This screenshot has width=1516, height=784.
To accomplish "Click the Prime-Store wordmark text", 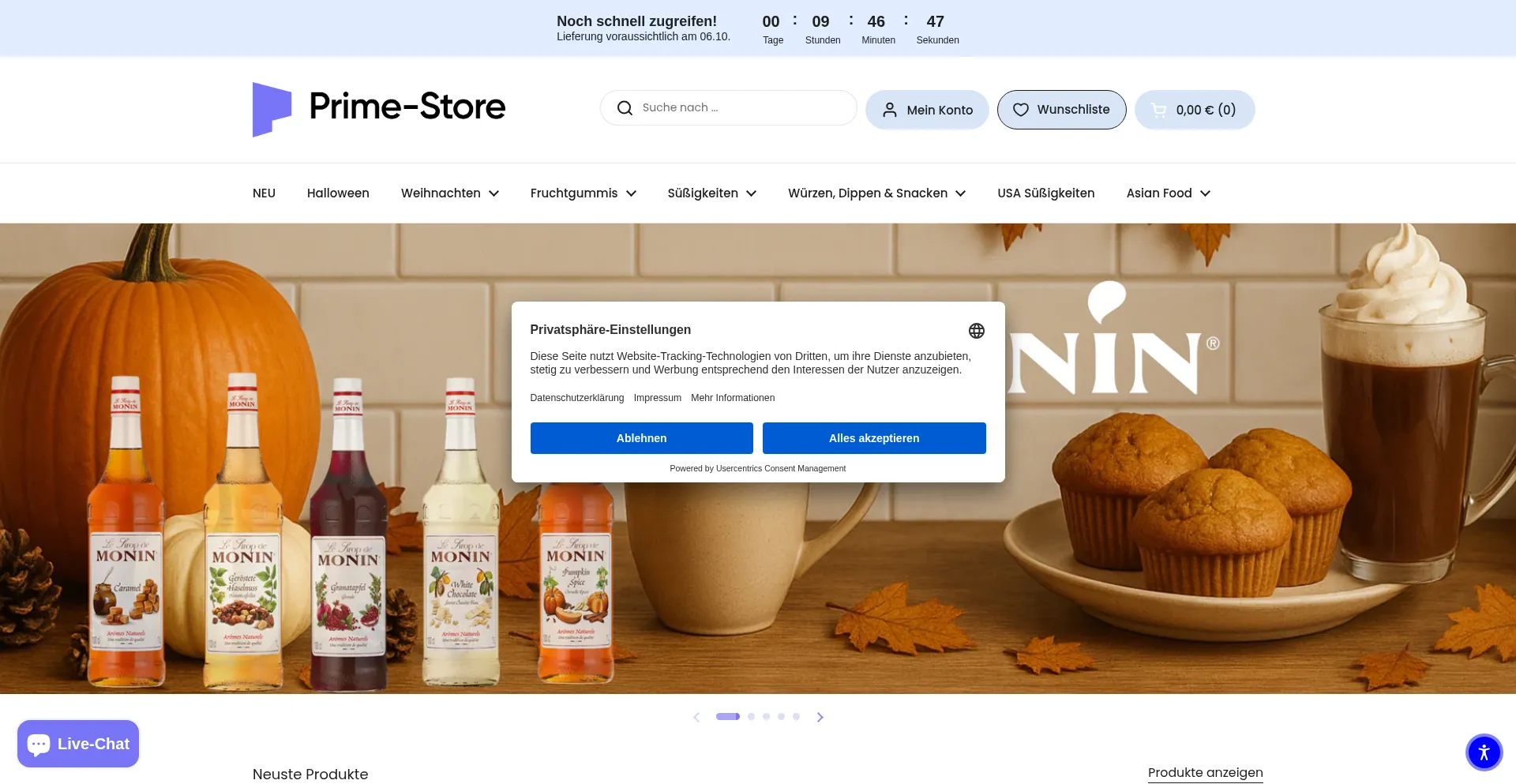I will tap(407, 107).
